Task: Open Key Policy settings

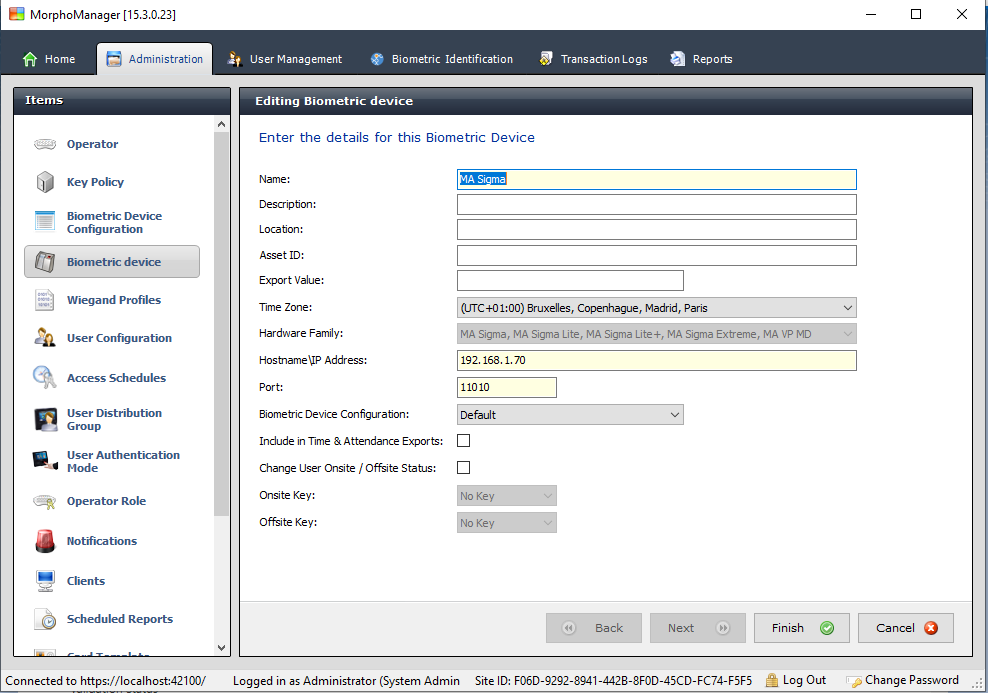Action: click(95, 182)
